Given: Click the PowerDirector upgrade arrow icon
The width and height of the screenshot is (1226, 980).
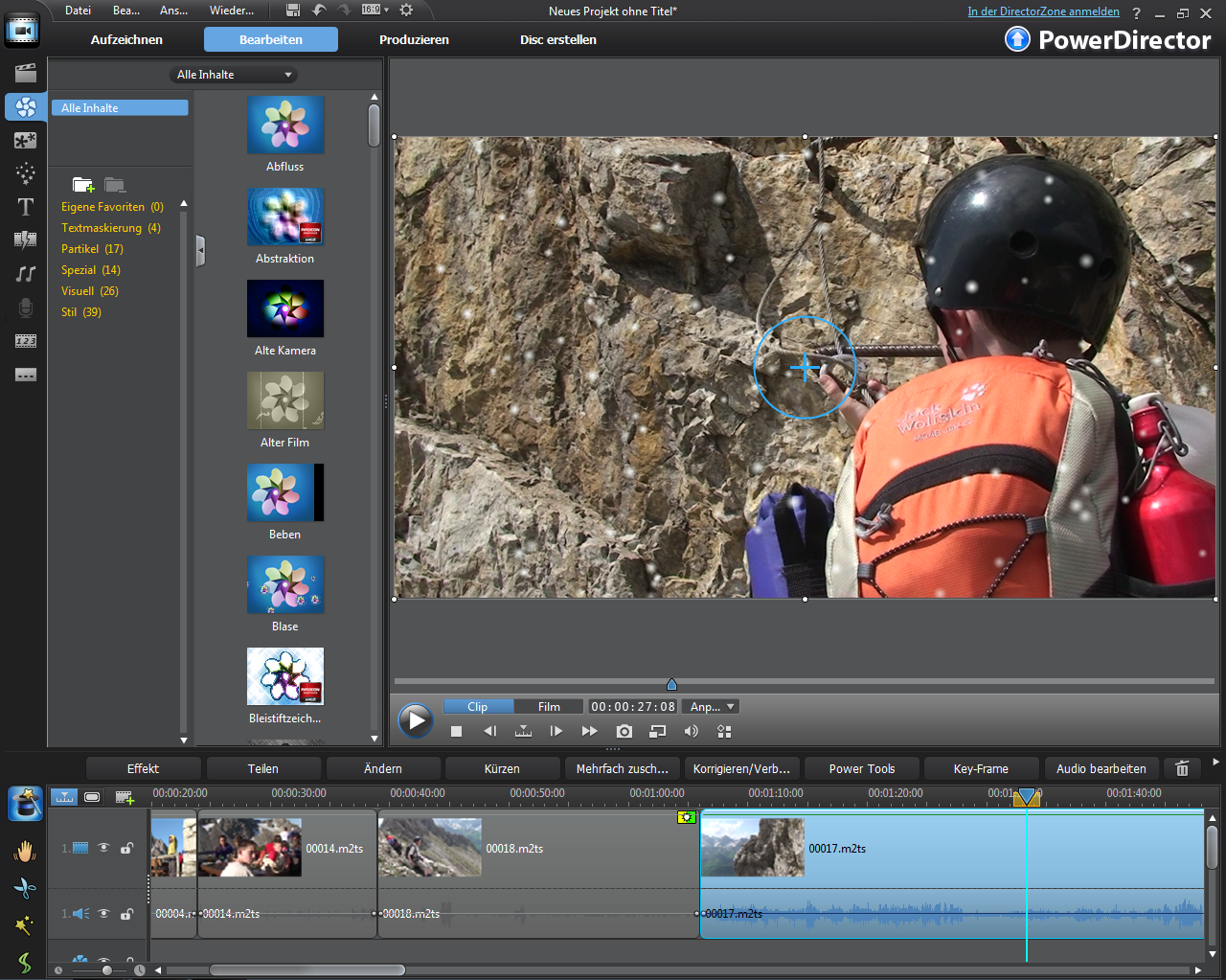Looking at the screenshot, I should tap(1017, 39).
